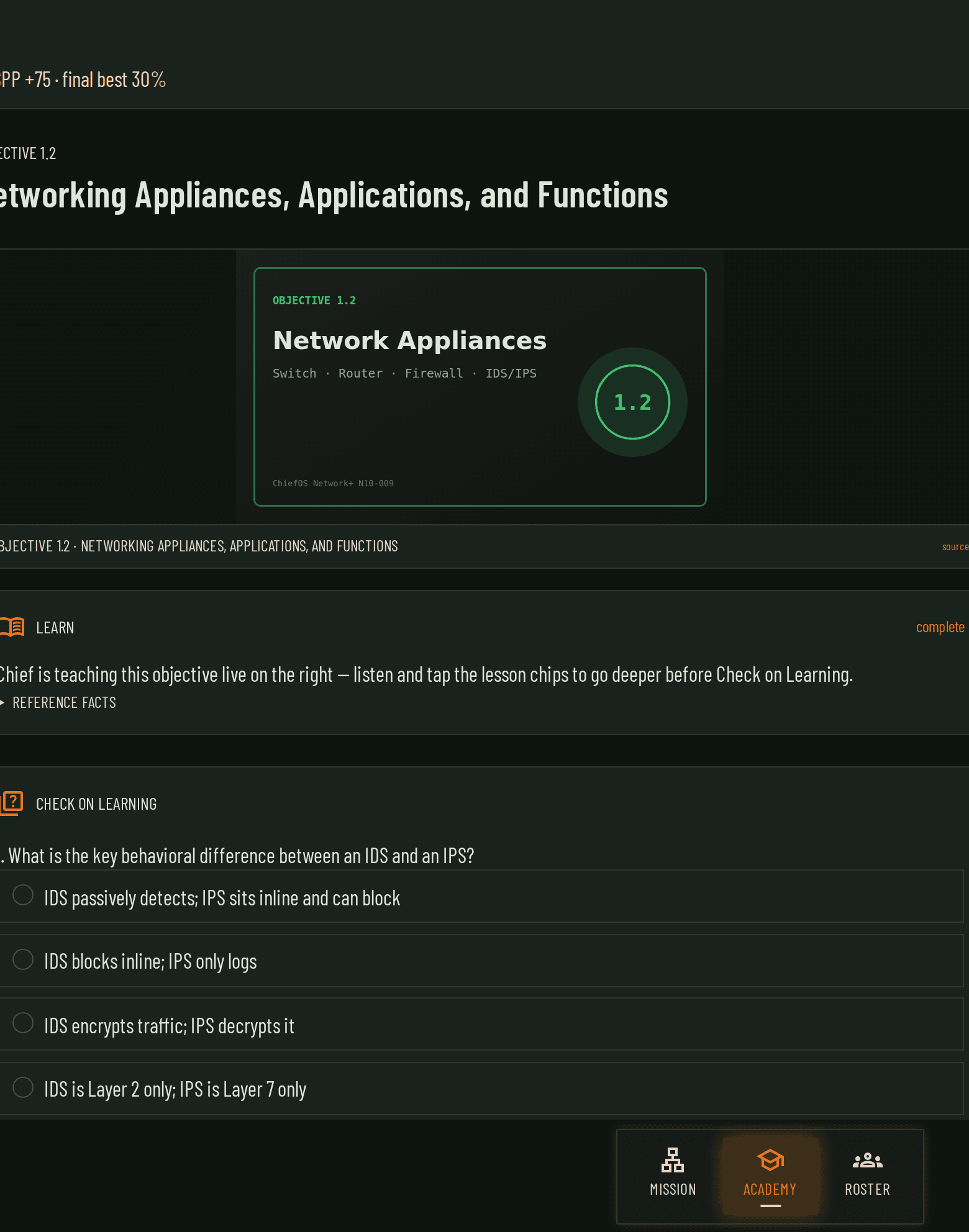Choose 'IDS encrypts traffic; IPS decrypts it' radio
Image resolution: width=969 pixels, height=1232 pixels.
pos(23,1023)
